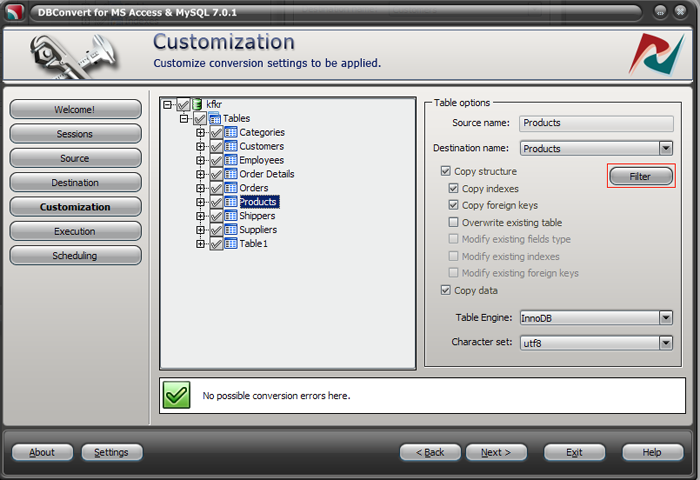The width and height of the screenshot is (700, 480).
Task: Collapse the kfkr database node
Action: (x=167, y=105)
